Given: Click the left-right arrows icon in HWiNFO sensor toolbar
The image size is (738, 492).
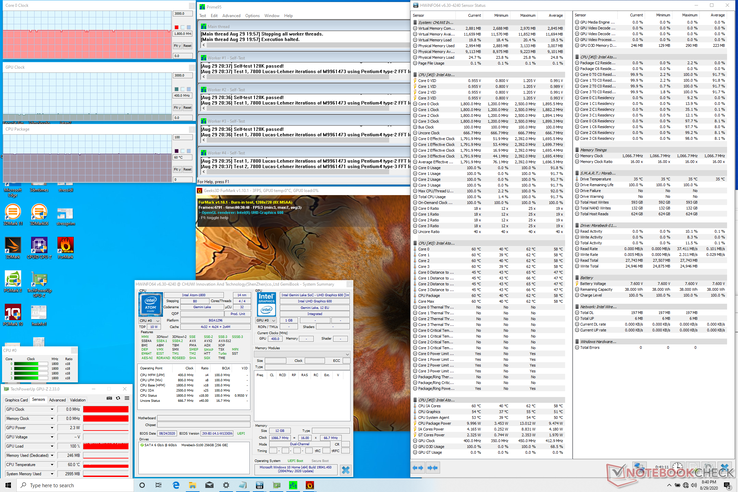Looking at the screenshot, I should pos(417,468).
